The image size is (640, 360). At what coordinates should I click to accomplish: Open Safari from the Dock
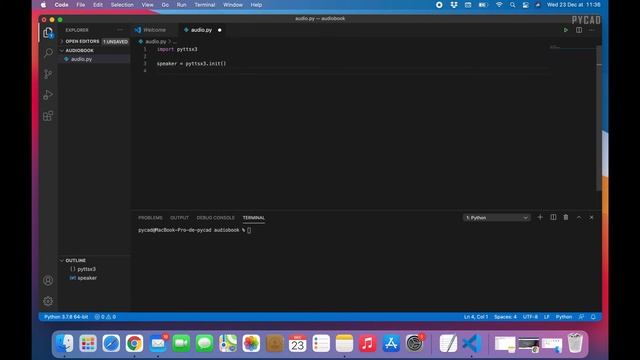(111, 343)
